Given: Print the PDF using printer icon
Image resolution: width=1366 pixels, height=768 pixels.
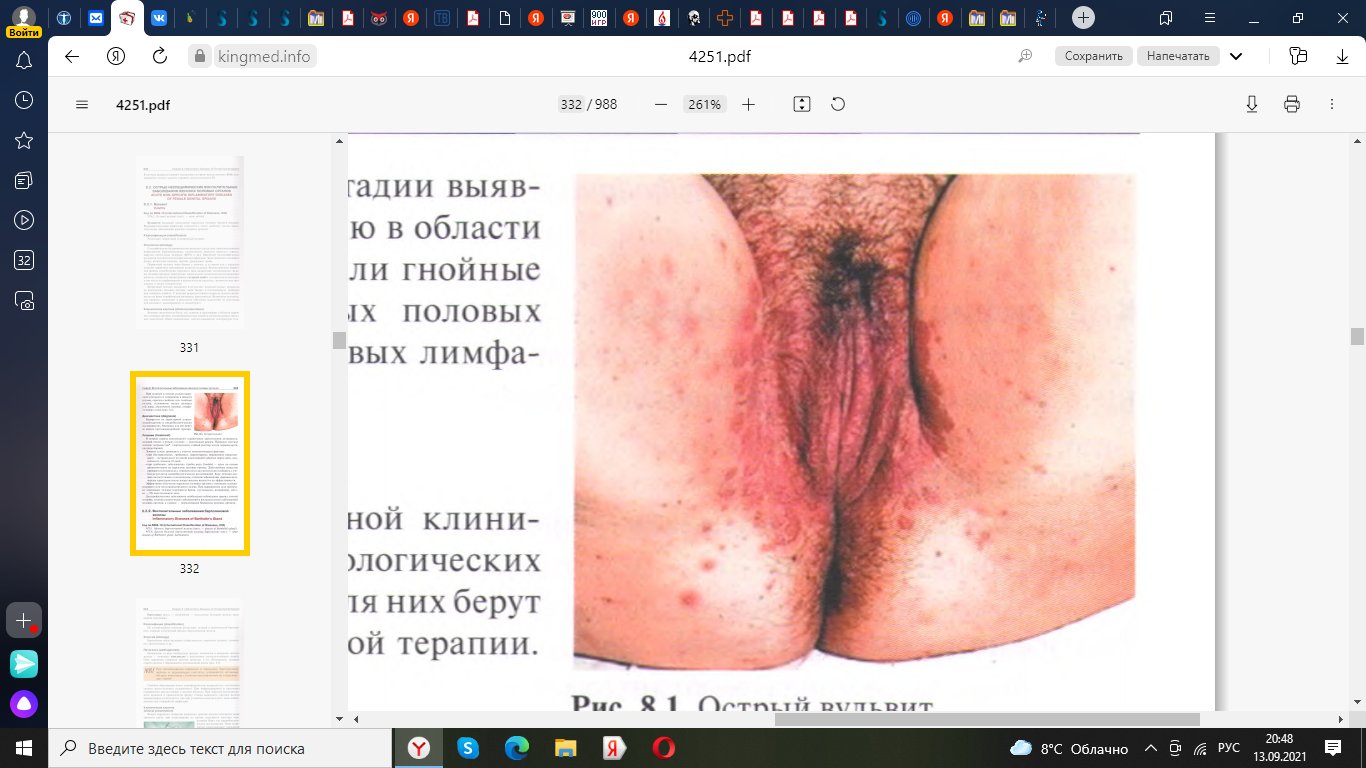Looking at the screenshot, I should point(1291,105).
